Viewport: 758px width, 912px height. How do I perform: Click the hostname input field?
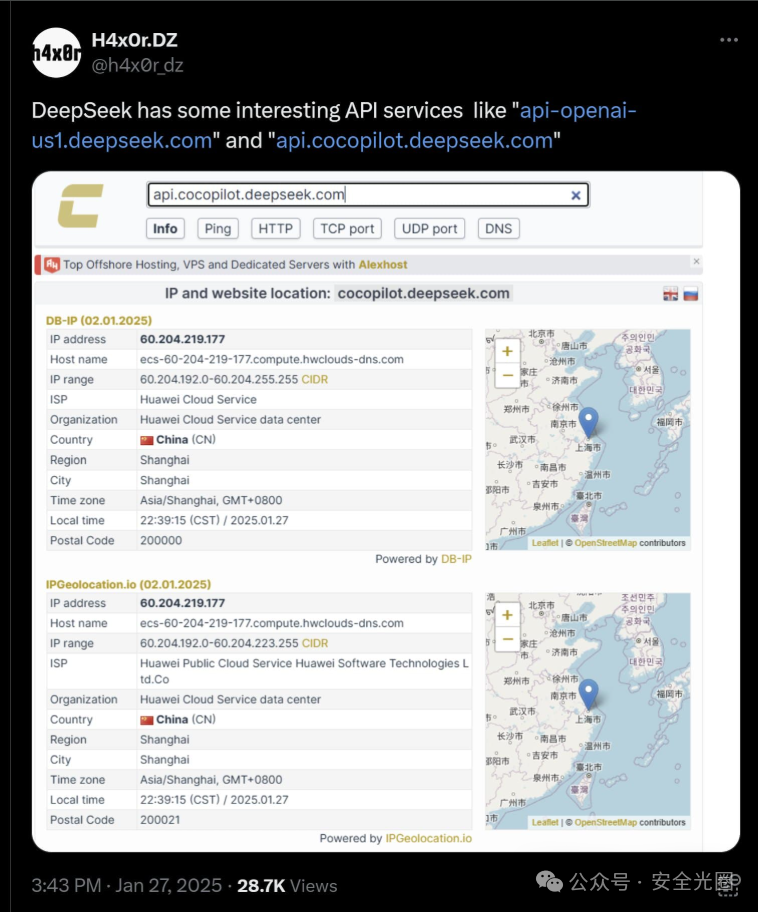(x=368, y=195)
